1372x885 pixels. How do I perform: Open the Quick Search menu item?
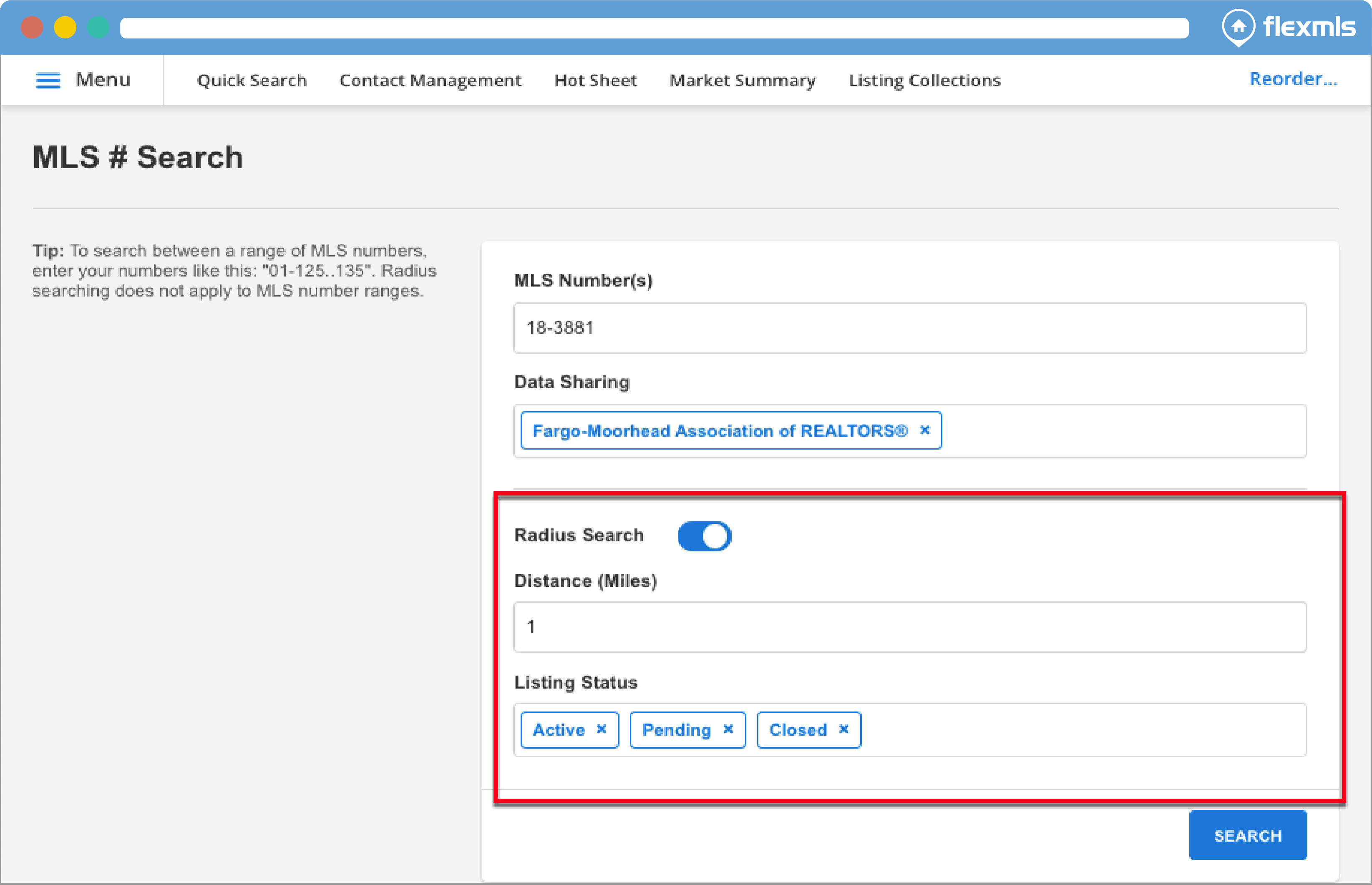[x=252, y=80]
